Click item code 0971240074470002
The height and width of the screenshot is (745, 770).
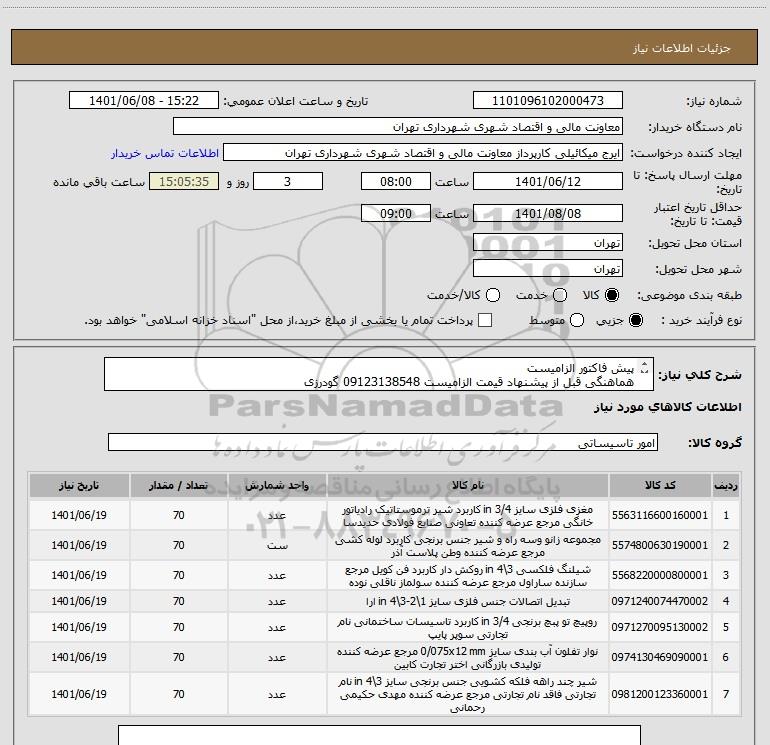click(660, 601)
